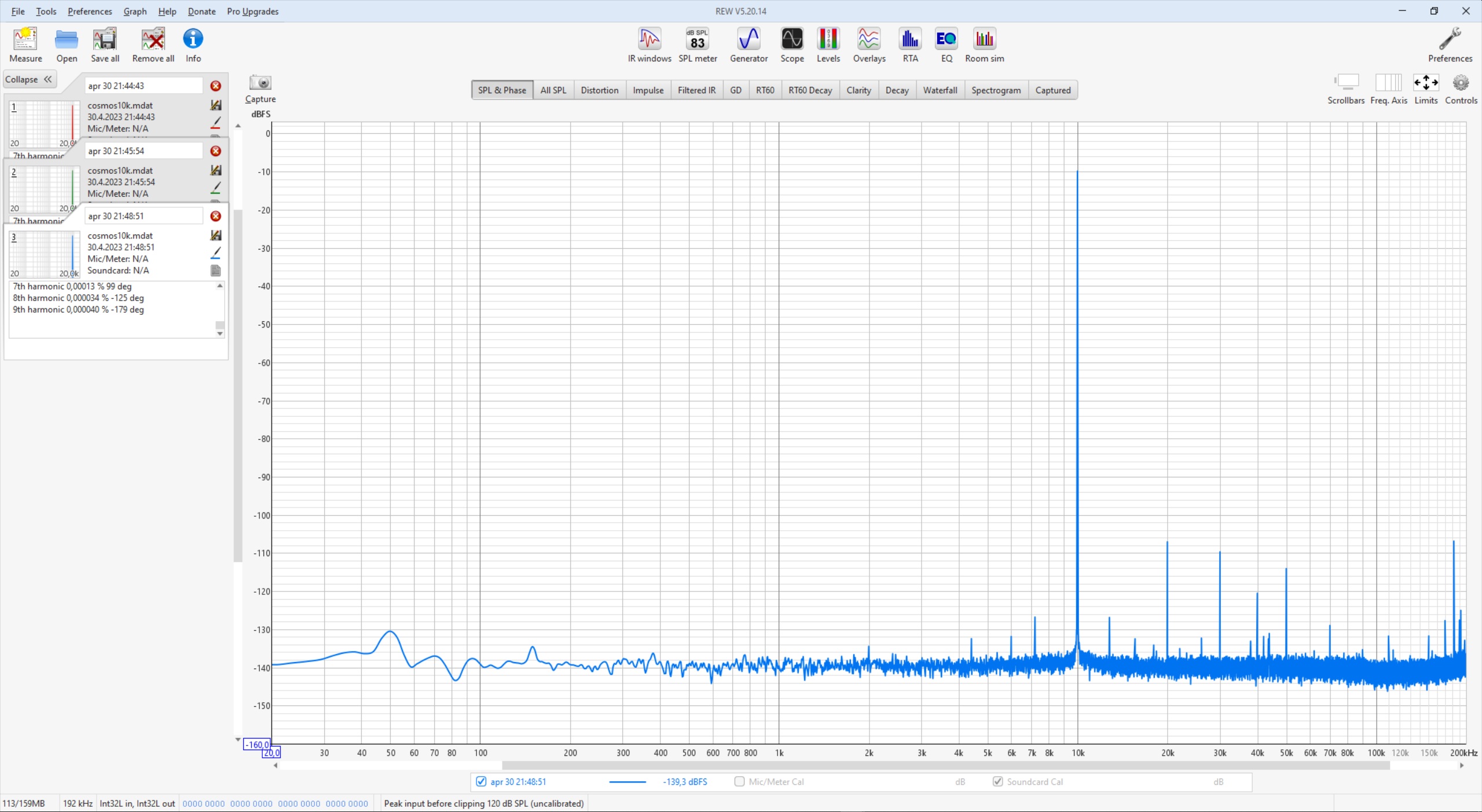
Task: Change trace color of measurement 3
Action: click(215, 253)
